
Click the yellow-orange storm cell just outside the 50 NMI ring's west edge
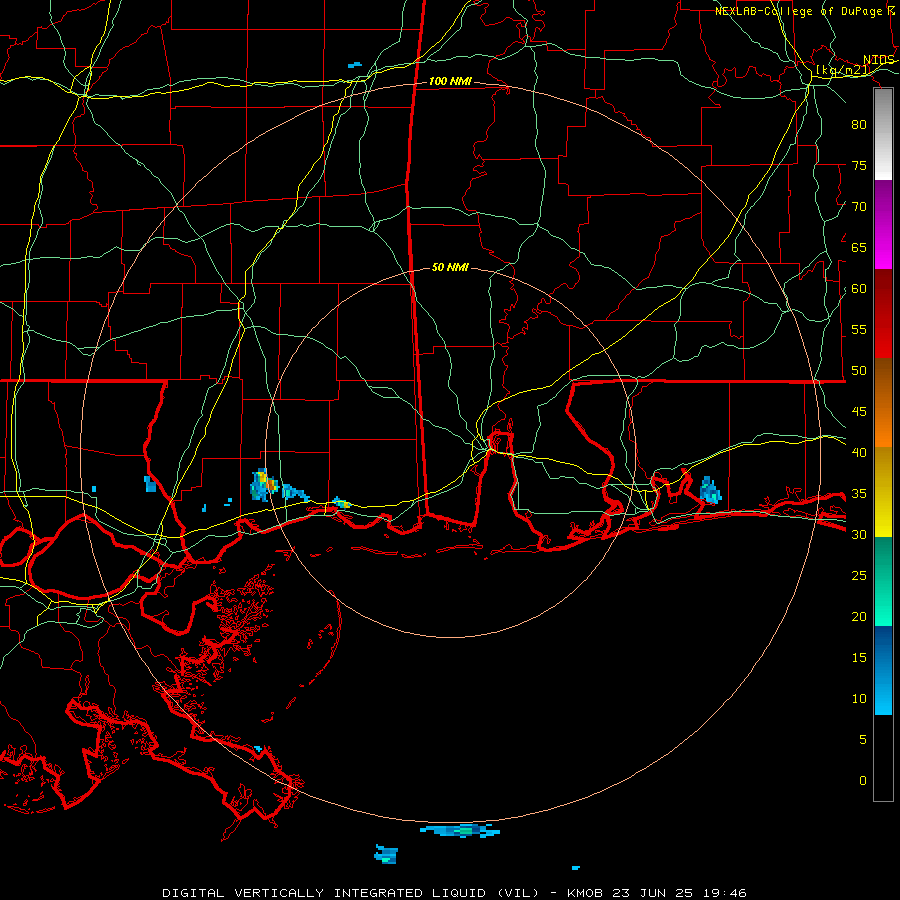[264, 485]
